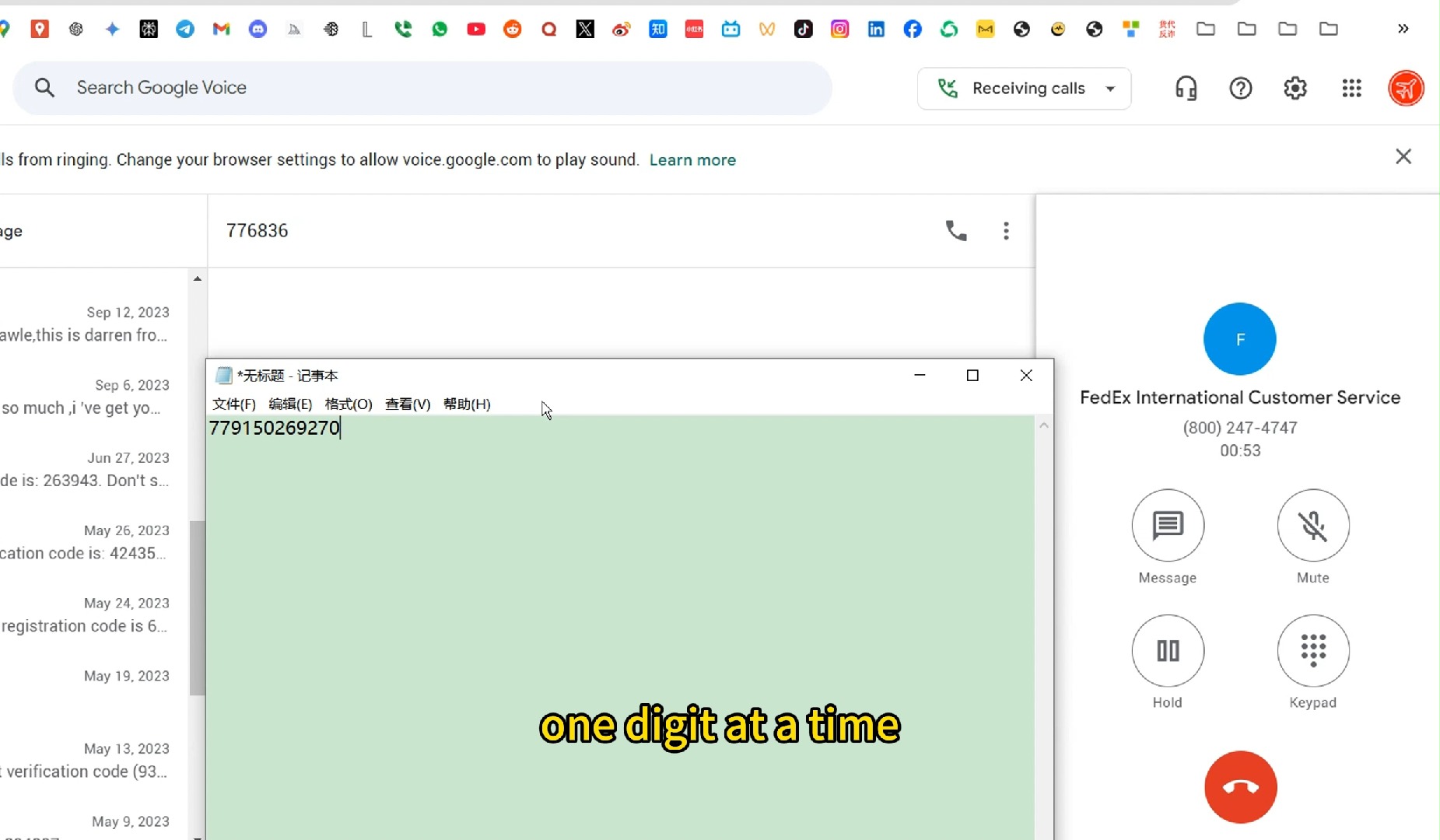Open Google Voice Settings gear
1440x840 pixels.
point(1295,89)
